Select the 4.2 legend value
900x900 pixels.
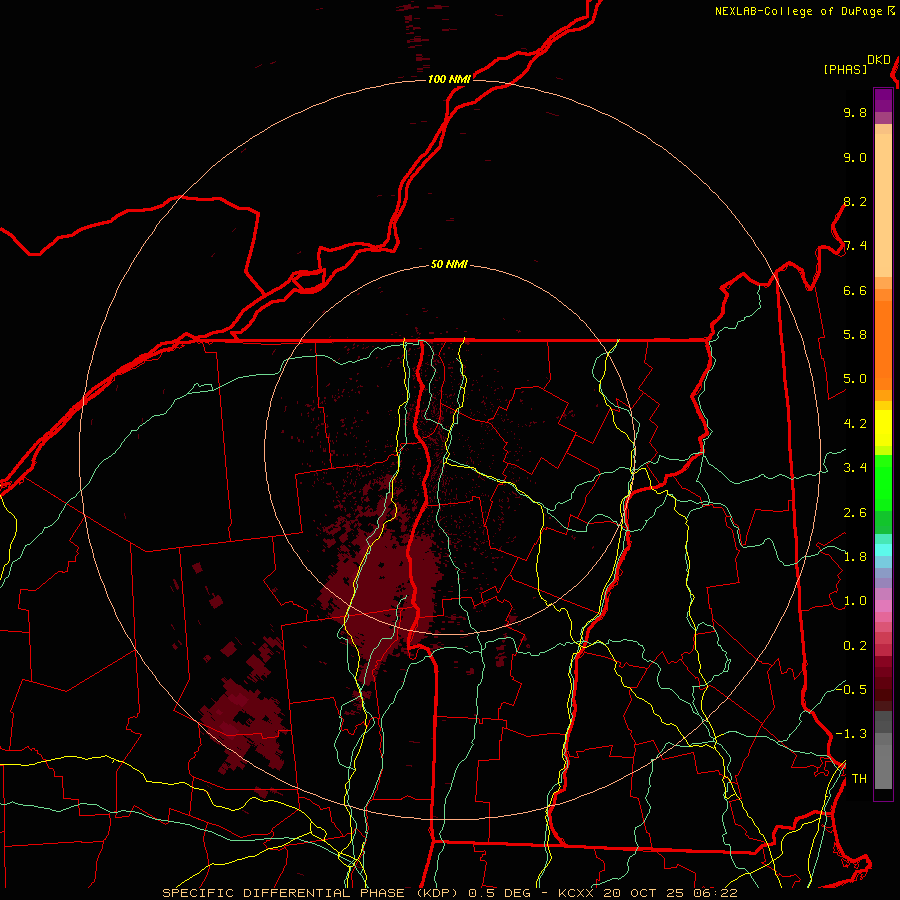(855, 424)
